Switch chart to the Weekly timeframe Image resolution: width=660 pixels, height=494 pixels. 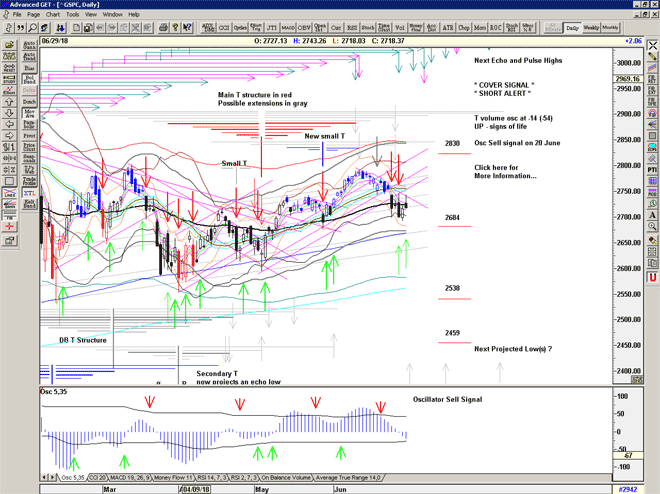(591, 28)
